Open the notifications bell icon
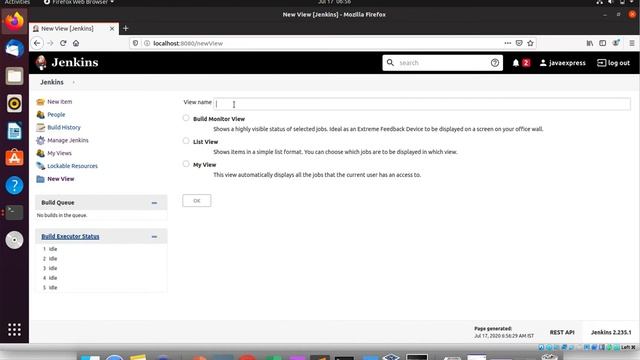 pyautogui.click(x=516, y=63)
